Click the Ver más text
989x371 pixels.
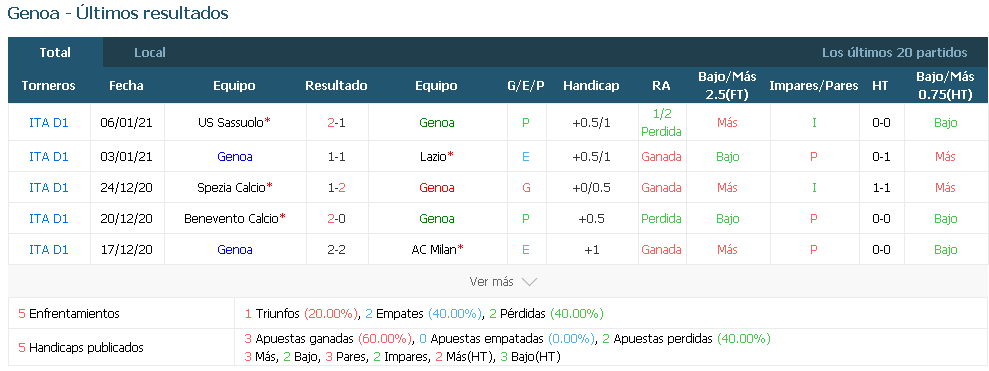point(491,282)
